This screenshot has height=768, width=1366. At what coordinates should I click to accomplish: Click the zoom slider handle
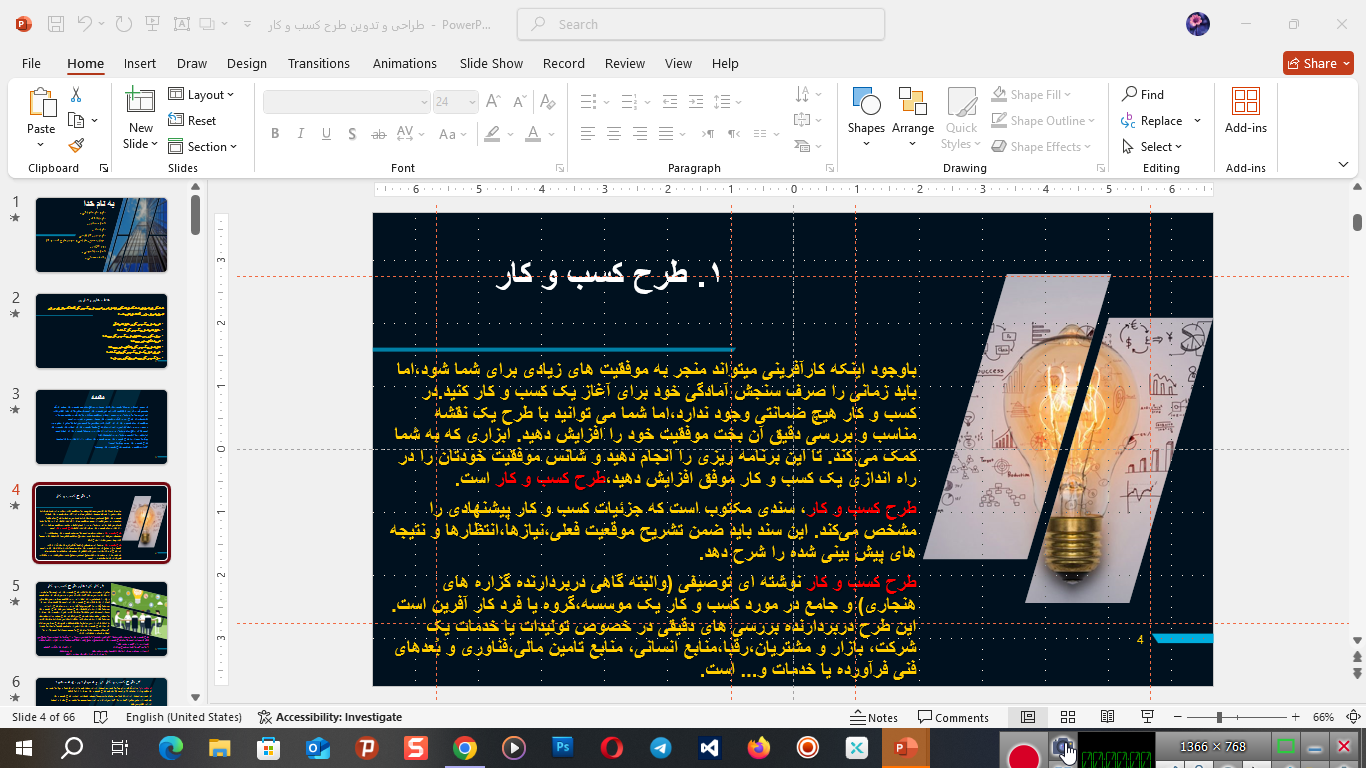click(1219, 717)
